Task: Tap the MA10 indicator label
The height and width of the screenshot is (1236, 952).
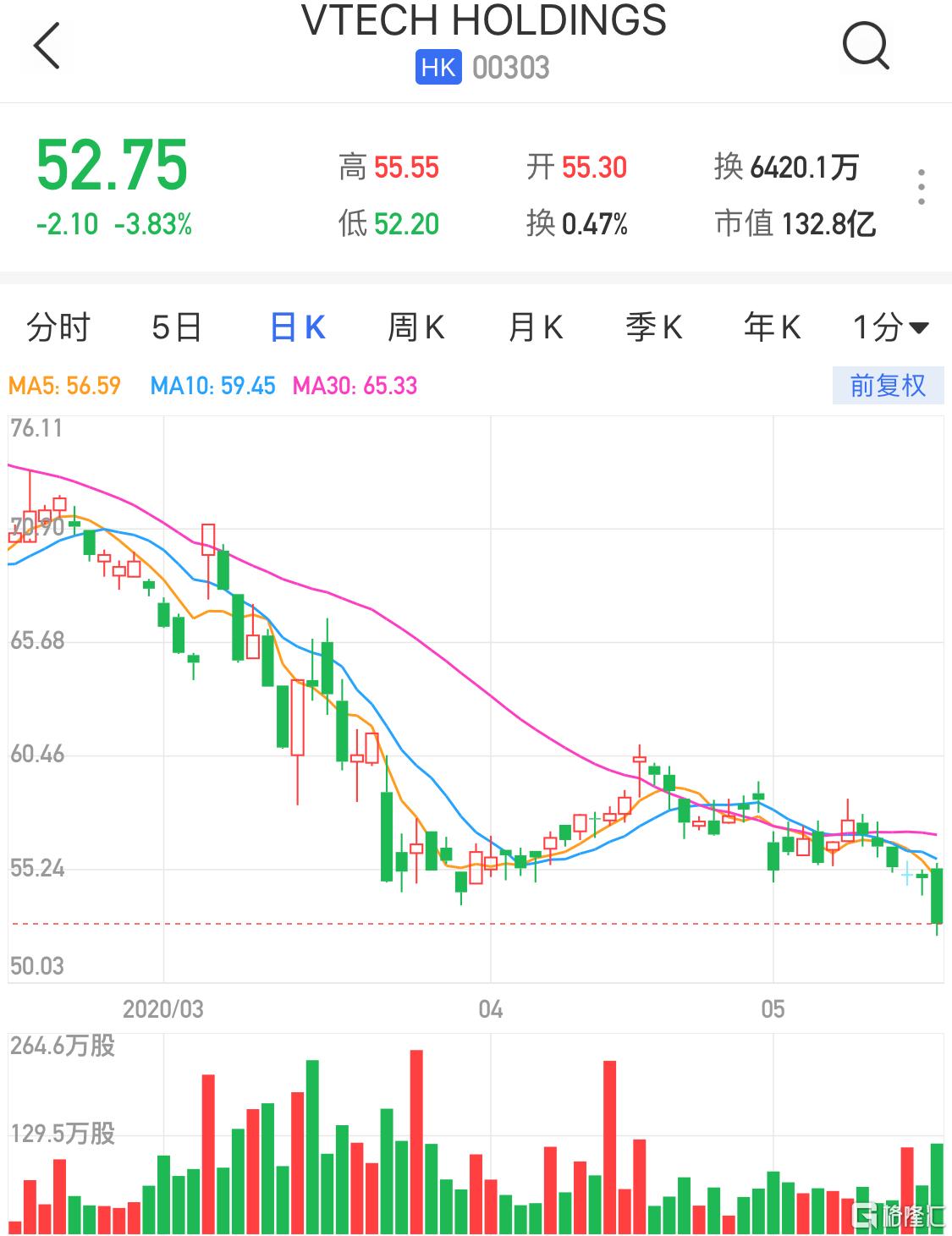Action: [212, 387]
